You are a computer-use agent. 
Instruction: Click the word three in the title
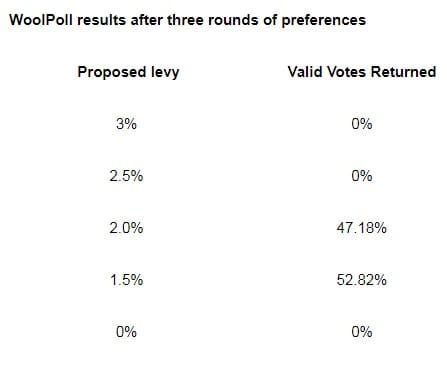185,20
